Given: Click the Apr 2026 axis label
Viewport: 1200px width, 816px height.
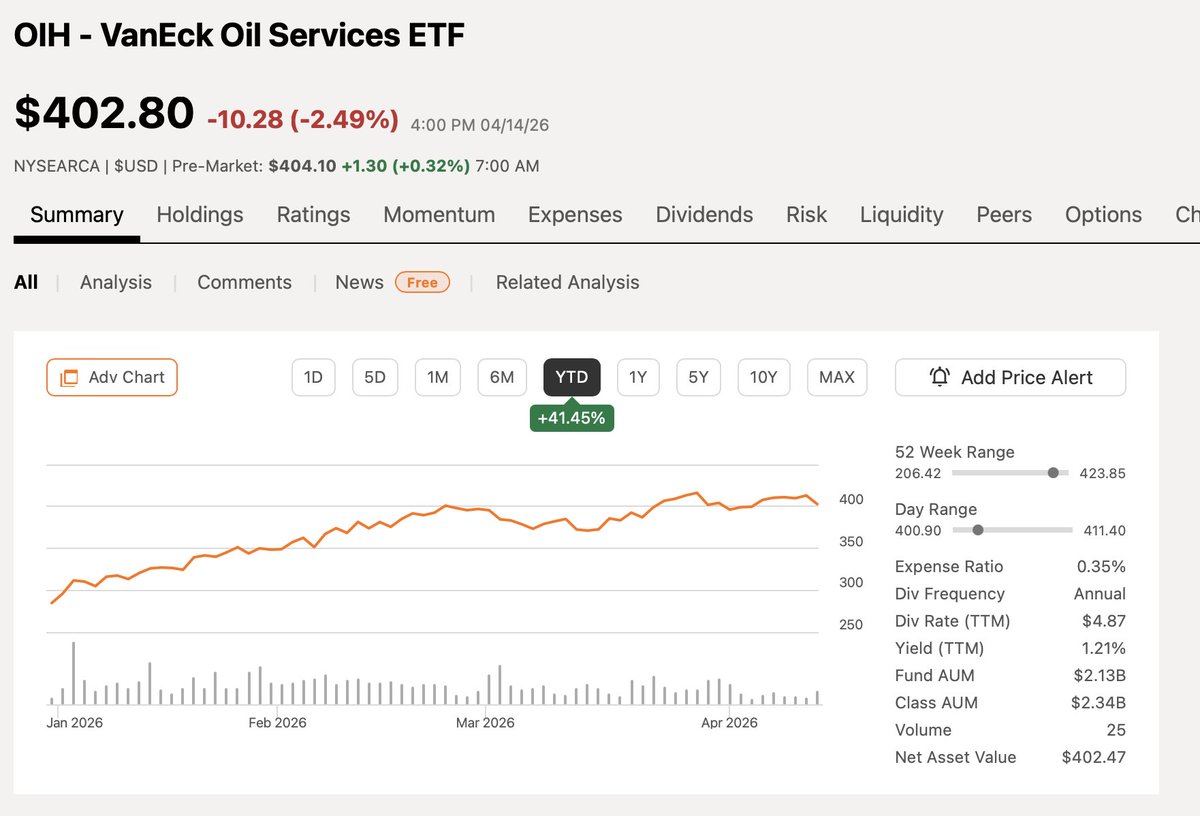Looking at the screenshot, I should pos(729,722).
